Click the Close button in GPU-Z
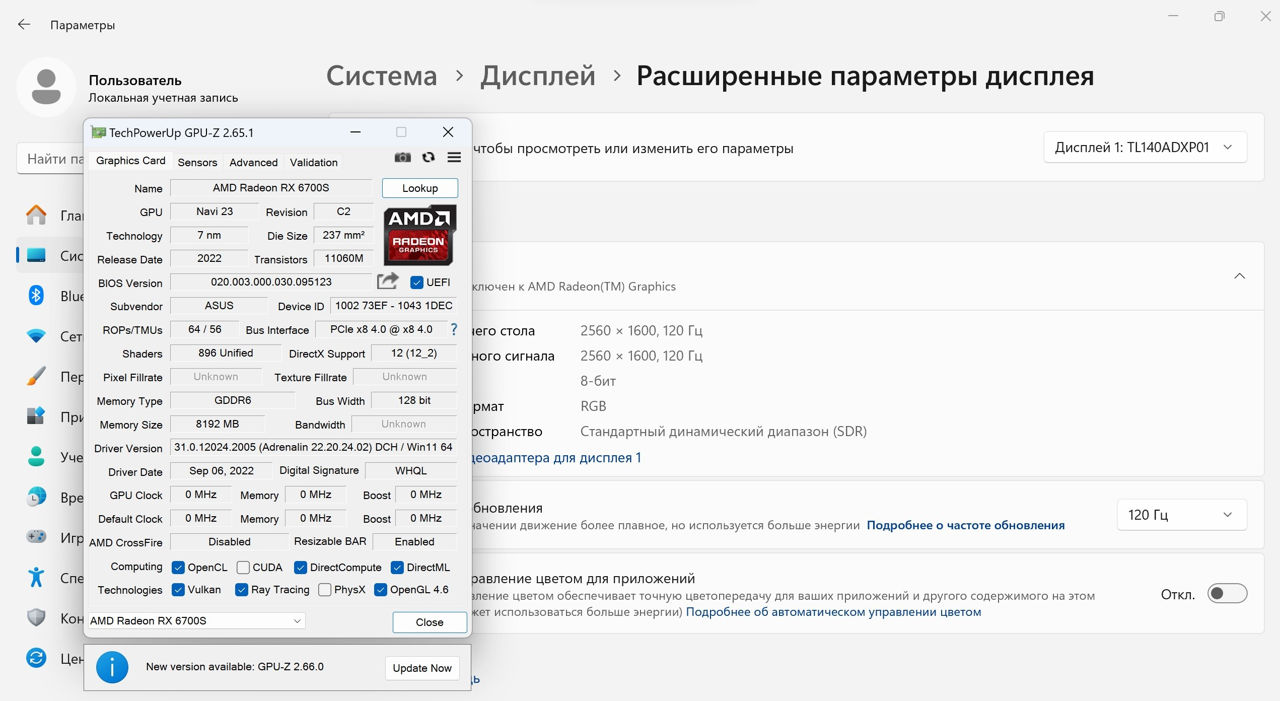 [430, 622]
